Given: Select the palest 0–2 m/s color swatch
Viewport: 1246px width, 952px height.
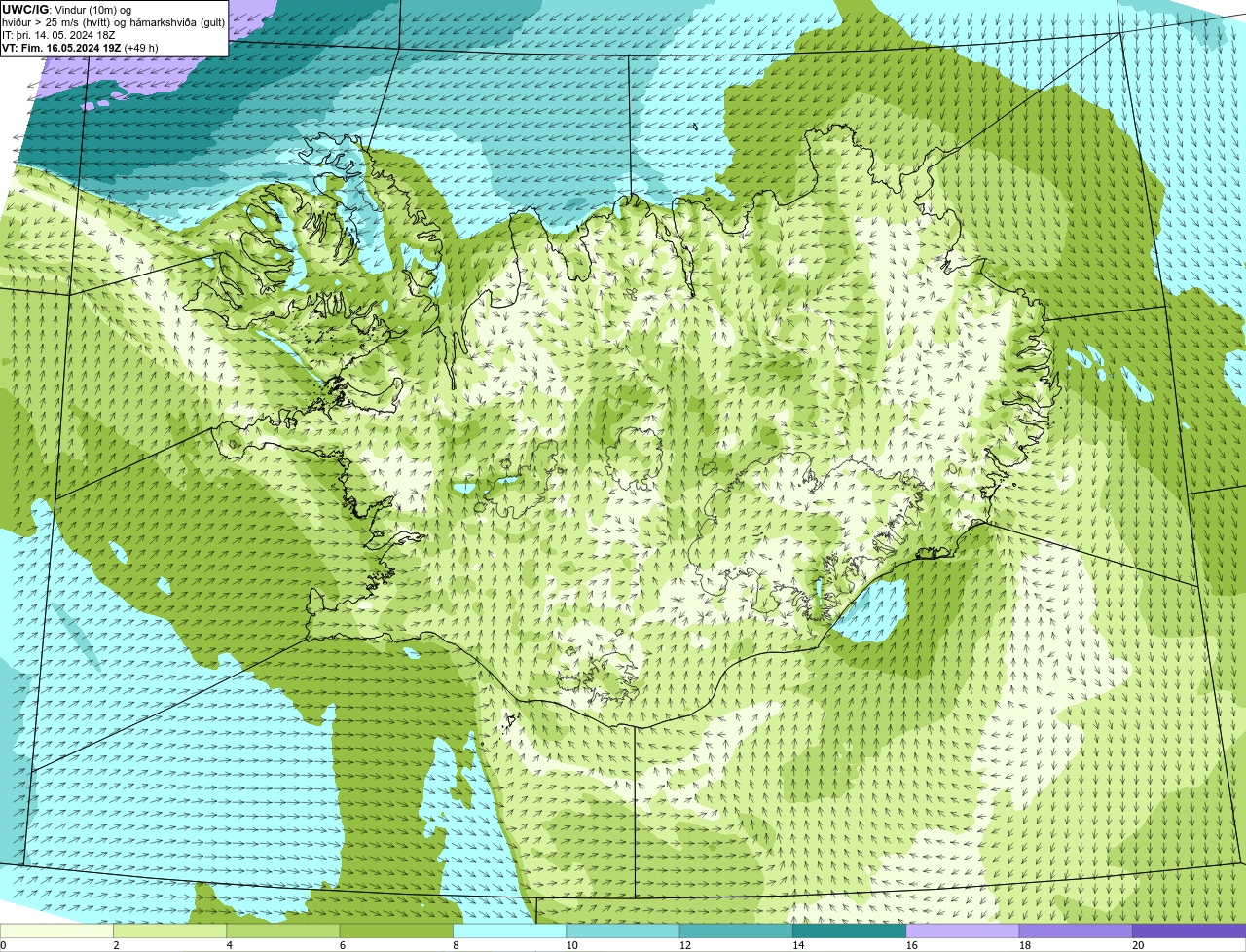Looking at the screenshot, I should [56, 931].
